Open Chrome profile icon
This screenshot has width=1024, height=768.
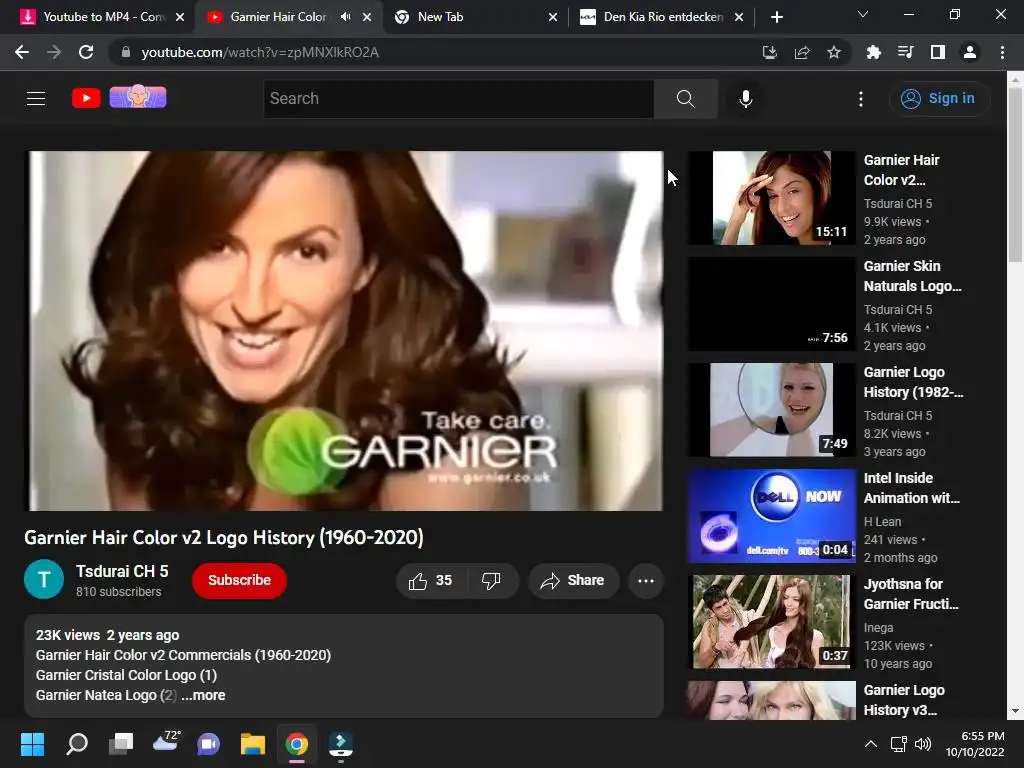point(970,52)
